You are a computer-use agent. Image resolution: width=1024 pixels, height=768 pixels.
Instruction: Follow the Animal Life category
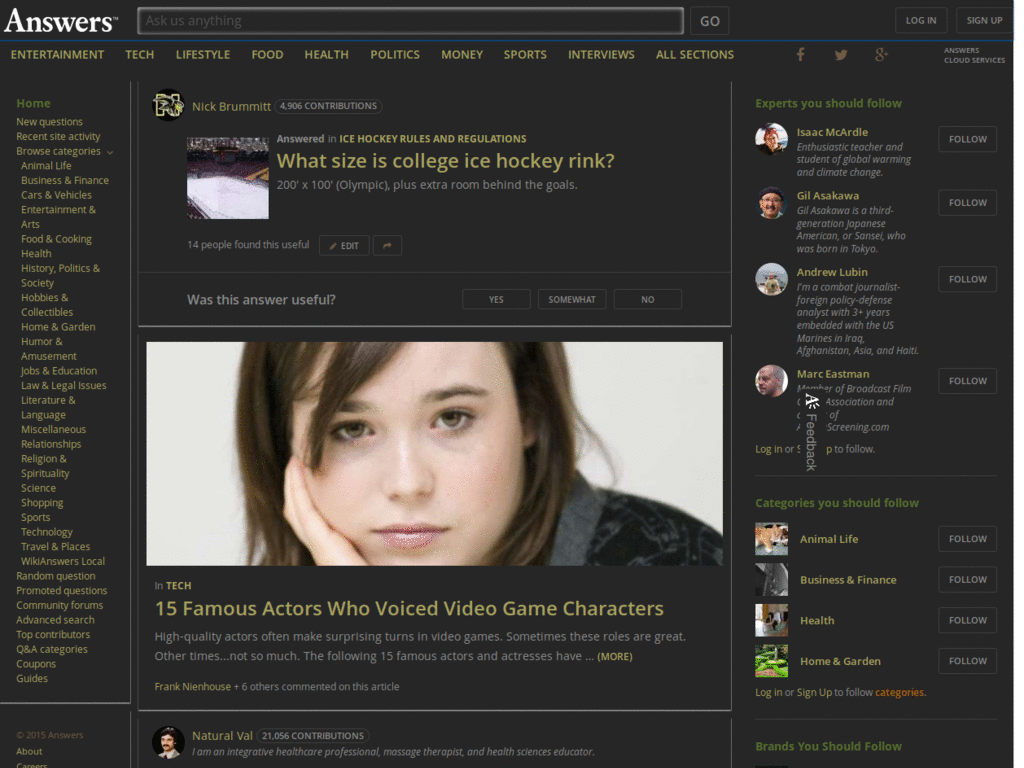coord(968,539)
